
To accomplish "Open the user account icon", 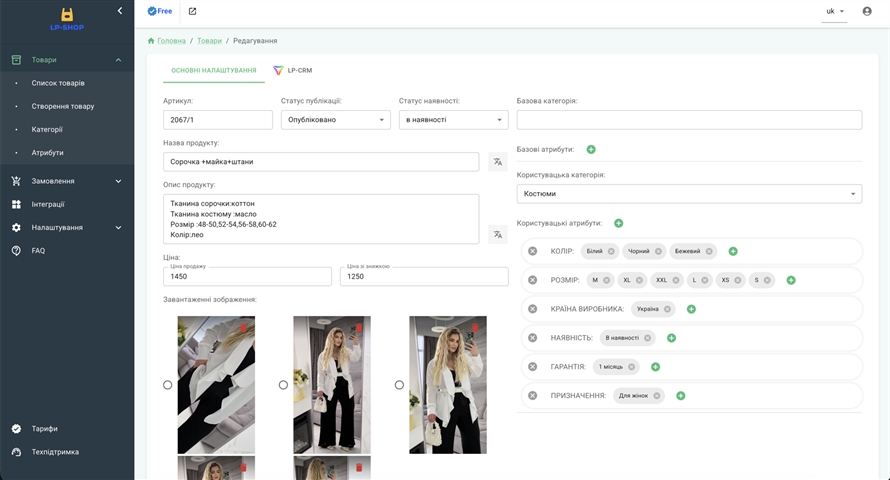I will (x=867, y=11).
